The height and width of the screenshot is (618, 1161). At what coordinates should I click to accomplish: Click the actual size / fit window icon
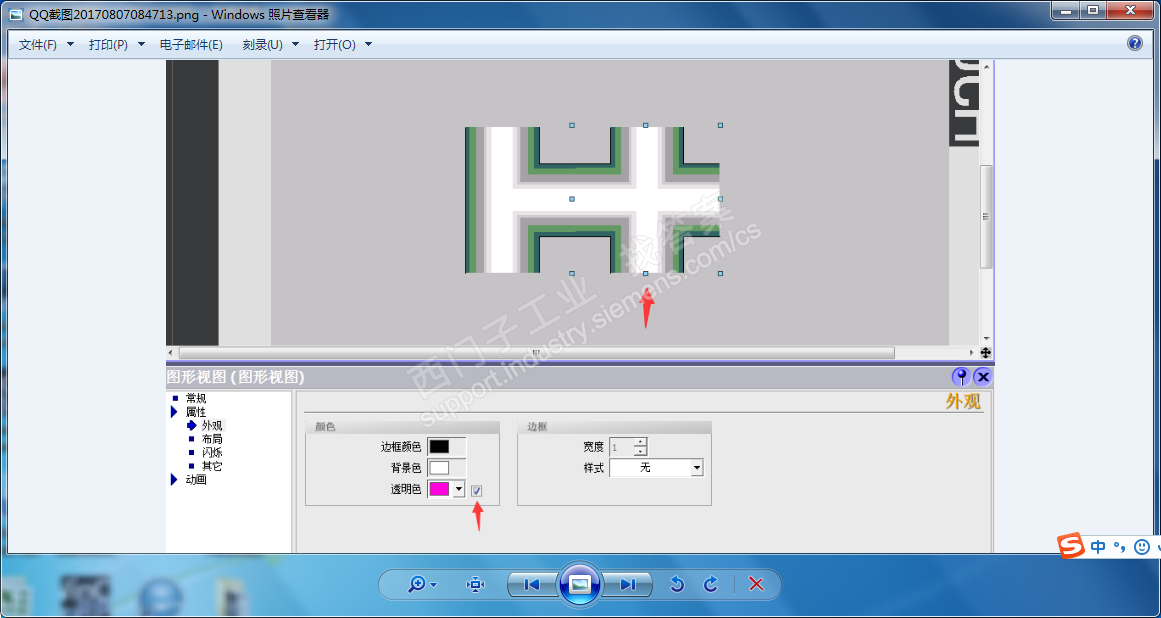tap(475, 585)
